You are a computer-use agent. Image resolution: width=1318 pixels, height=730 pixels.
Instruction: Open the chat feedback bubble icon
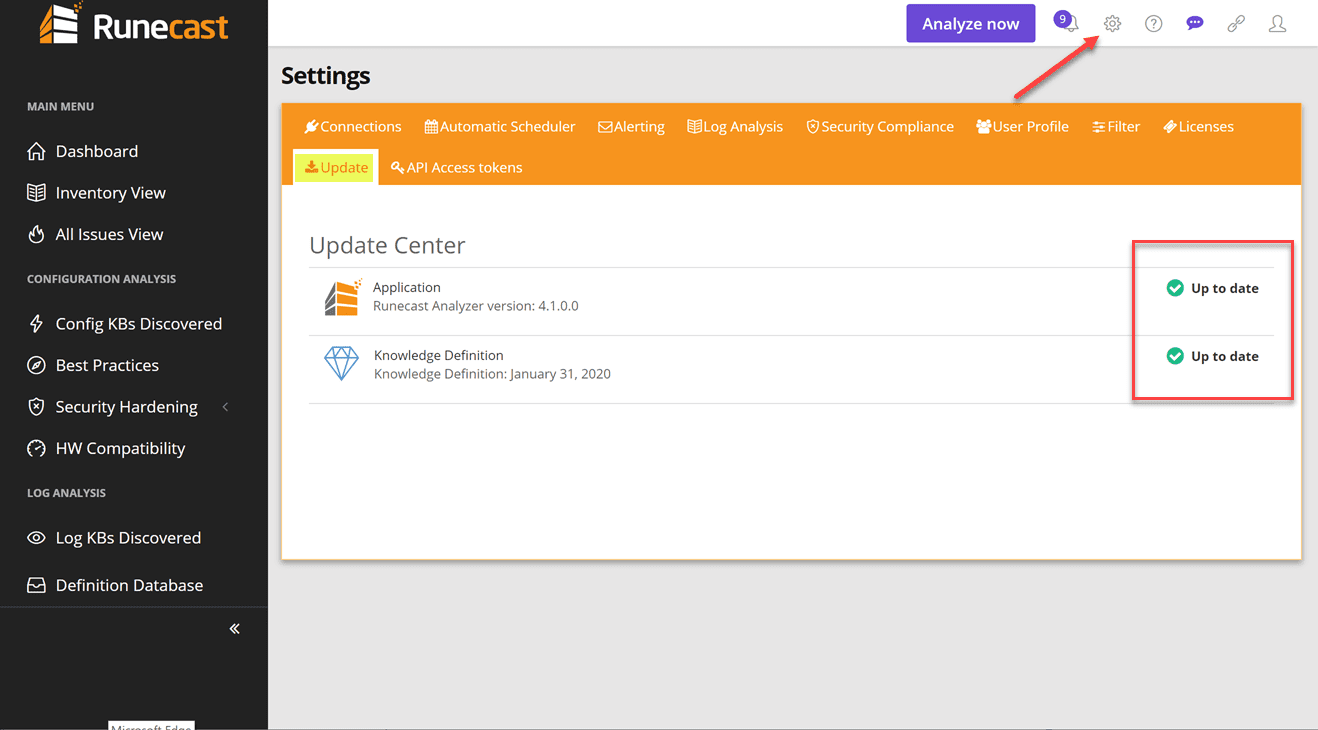(x=1195, y=23)
